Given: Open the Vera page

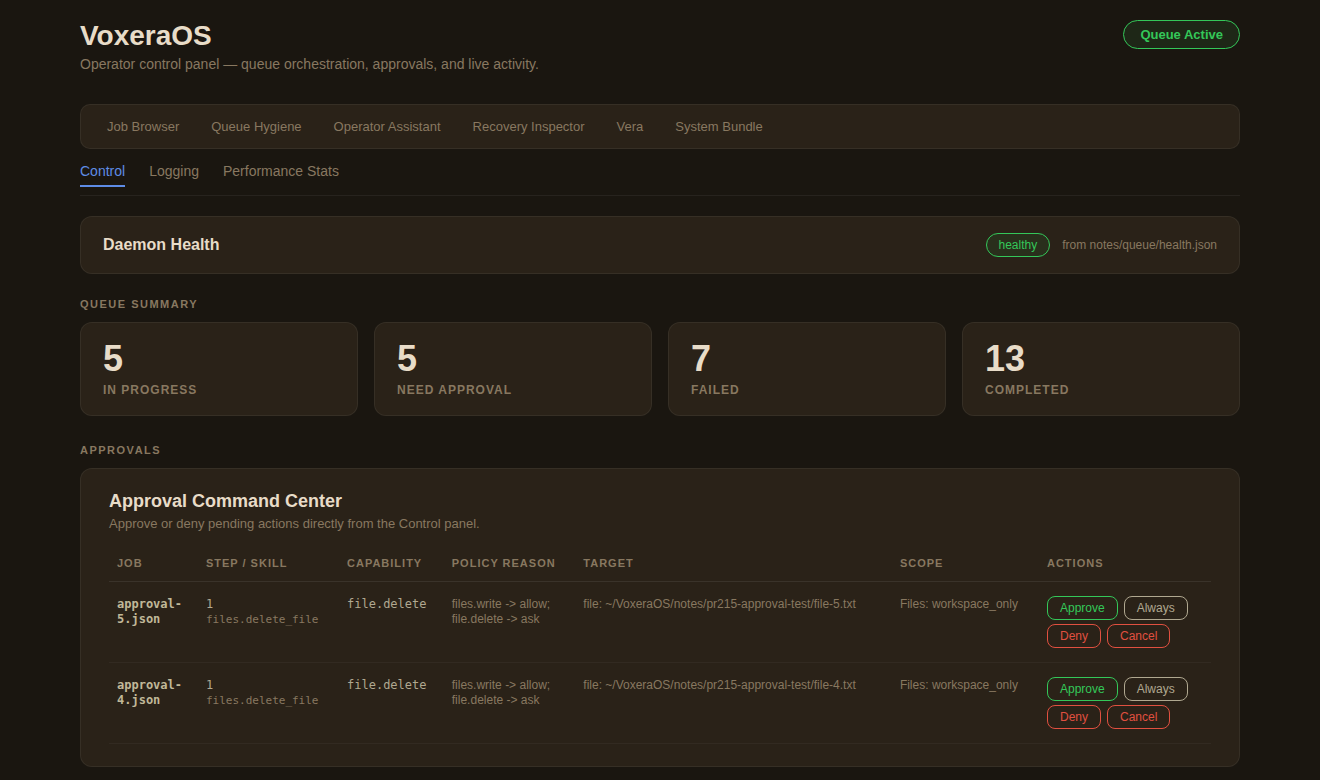Looking at the screenshot, I should 630,127.
